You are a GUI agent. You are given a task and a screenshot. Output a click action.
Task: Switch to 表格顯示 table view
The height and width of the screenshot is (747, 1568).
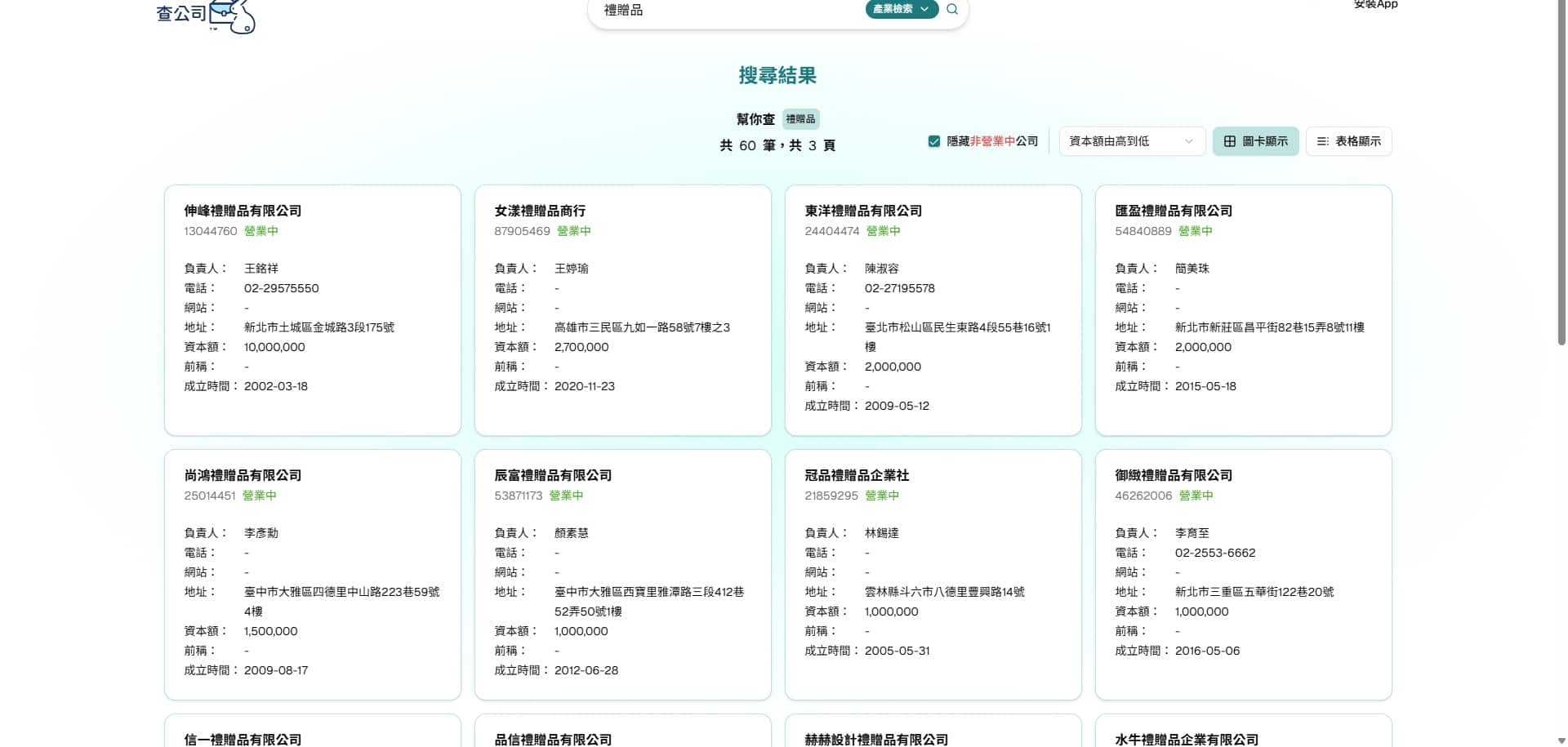(x=1348, y=141)
